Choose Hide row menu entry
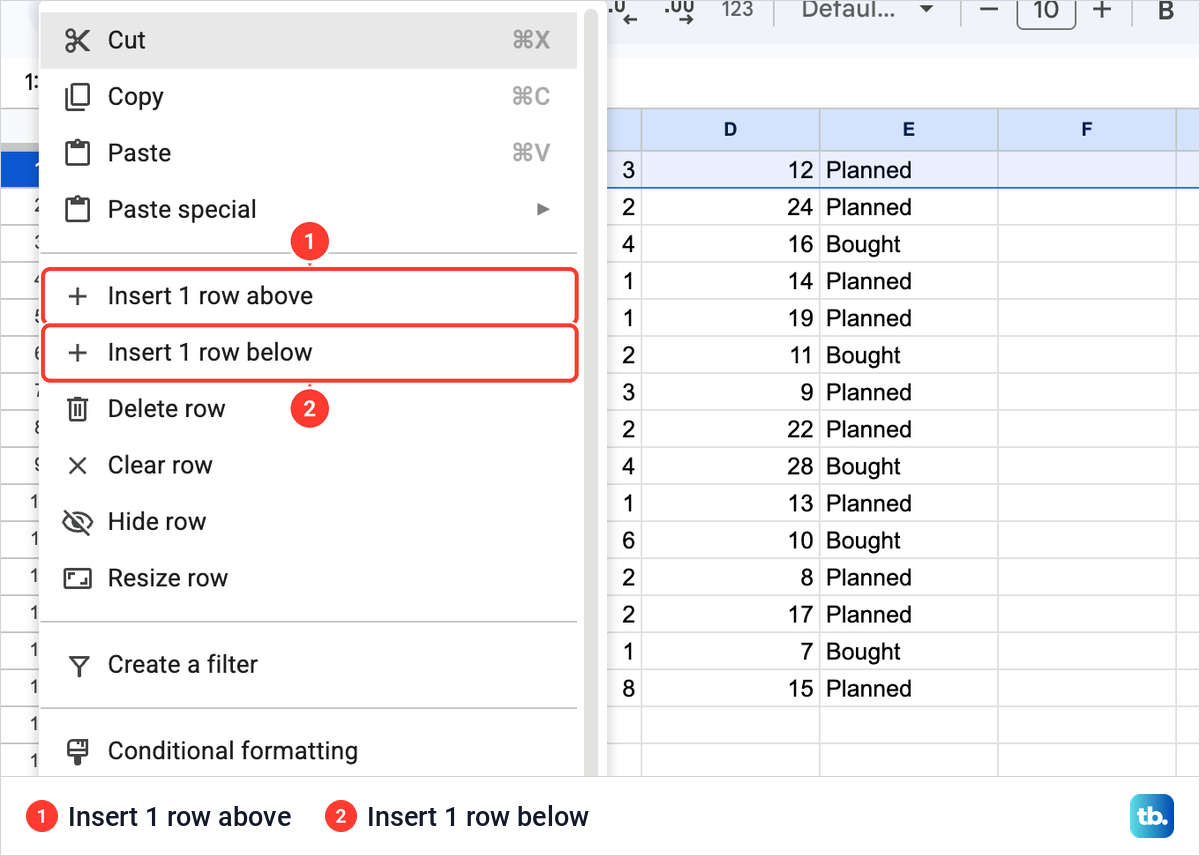 coord(309,522)
